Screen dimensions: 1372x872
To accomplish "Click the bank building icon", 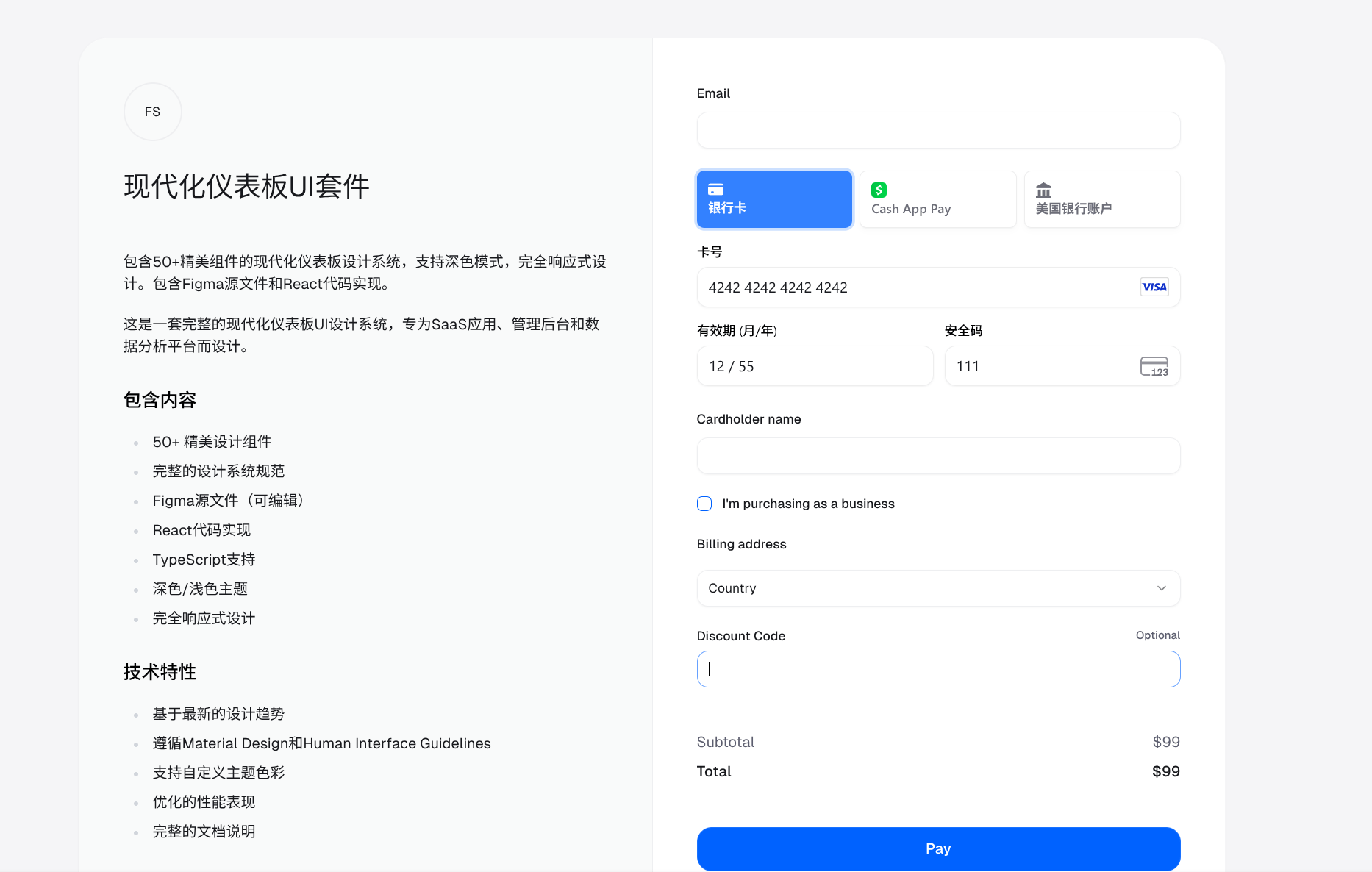I will (1043, 190).
